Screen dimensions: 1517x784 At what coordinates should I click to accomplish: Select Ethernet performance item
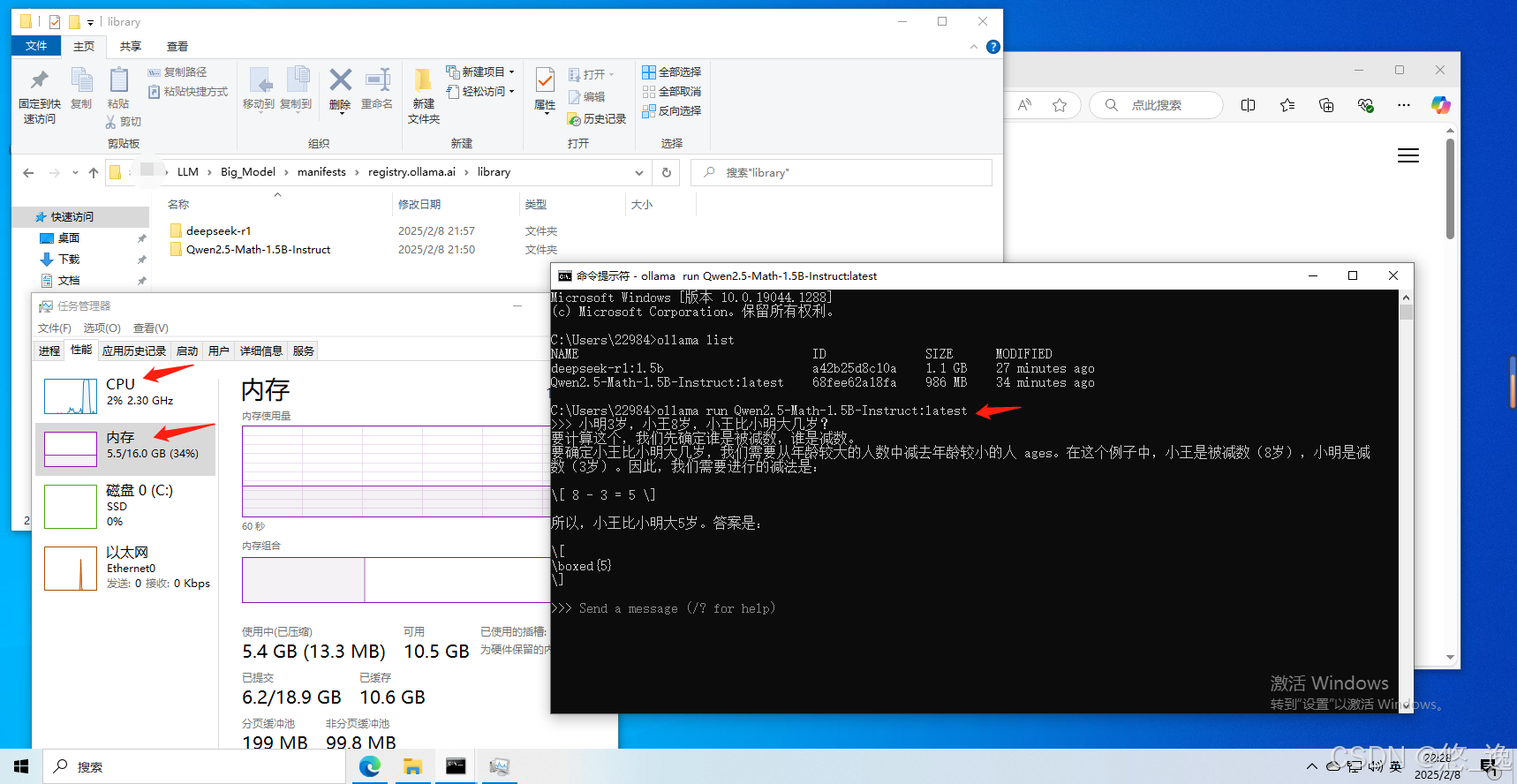point(125,568)
